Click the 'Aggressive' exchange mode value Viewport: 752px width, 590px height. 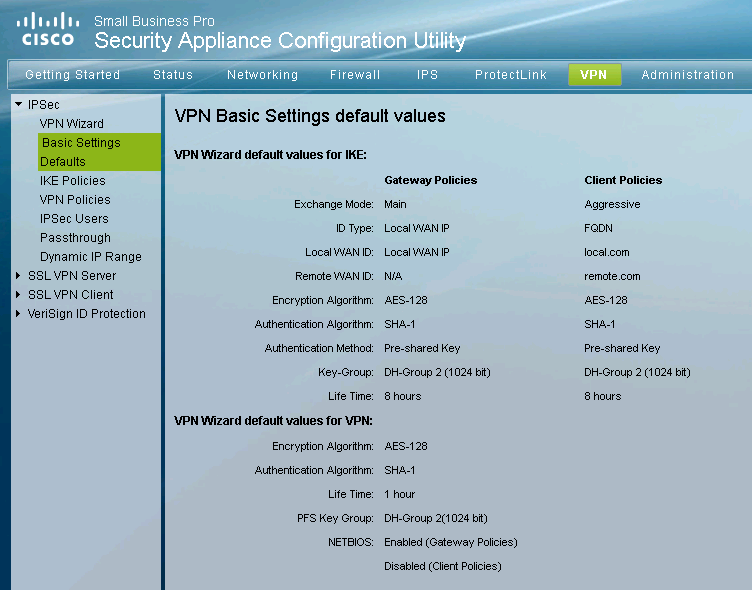(612, 204)
